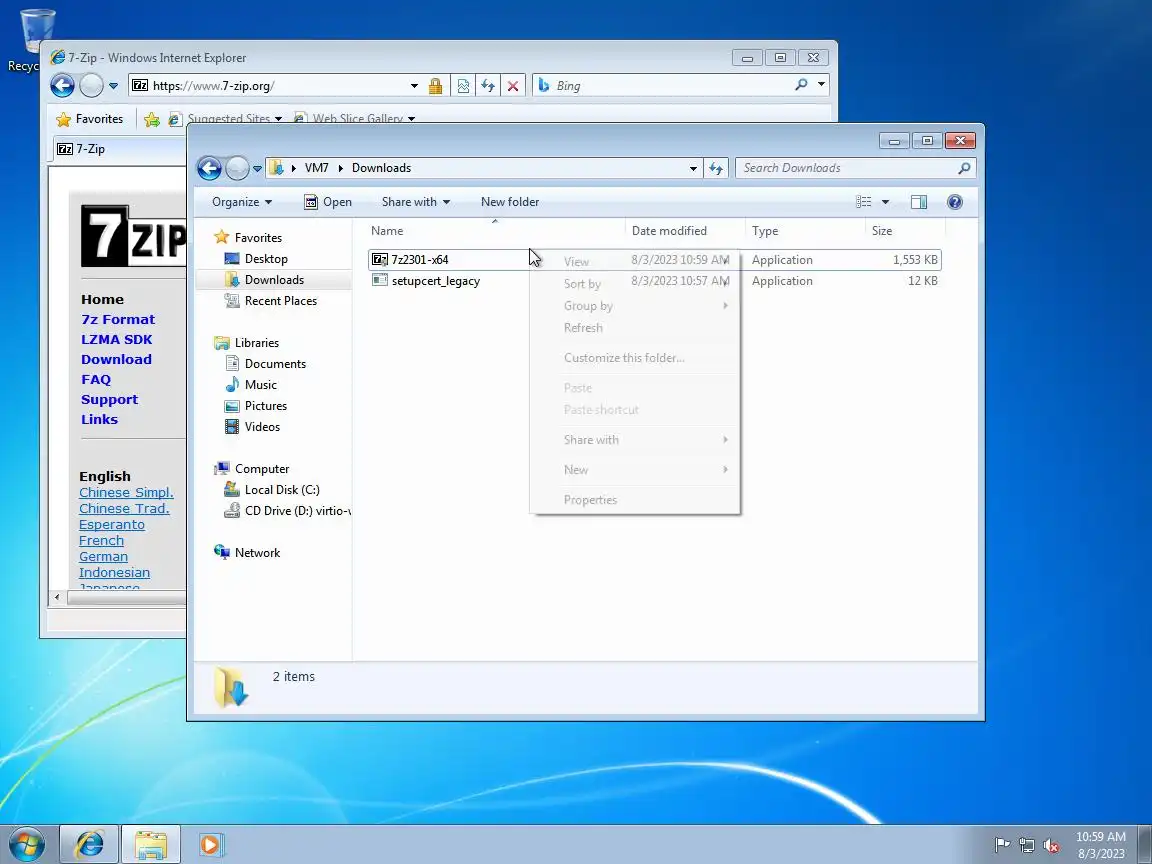
Task: Go back in Explorer using back arrow
Action: click(x=209, y=168)
